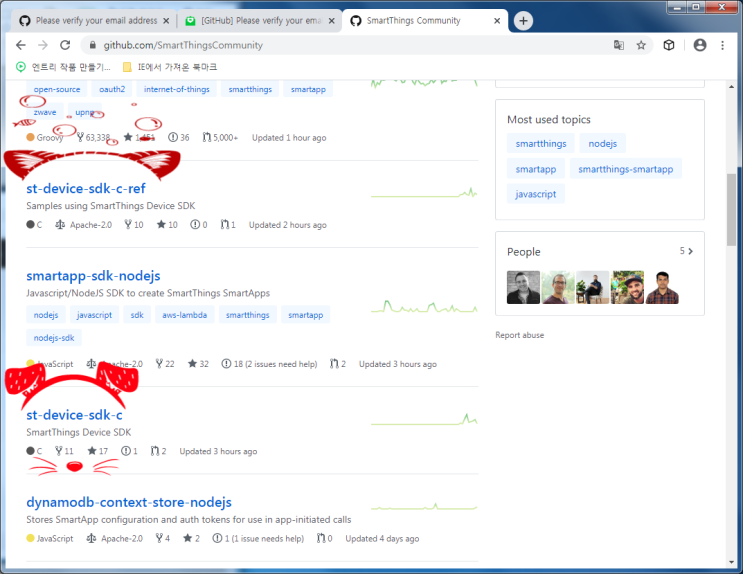Open a new browser tab

point(523,21)
